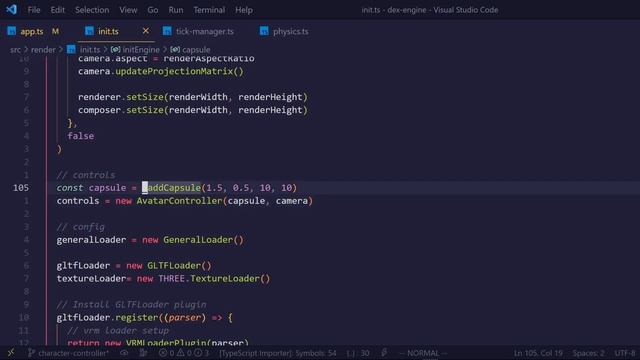640x360 pixels.
Task: Click line number 105 in gutter
Action: [21, 188]
